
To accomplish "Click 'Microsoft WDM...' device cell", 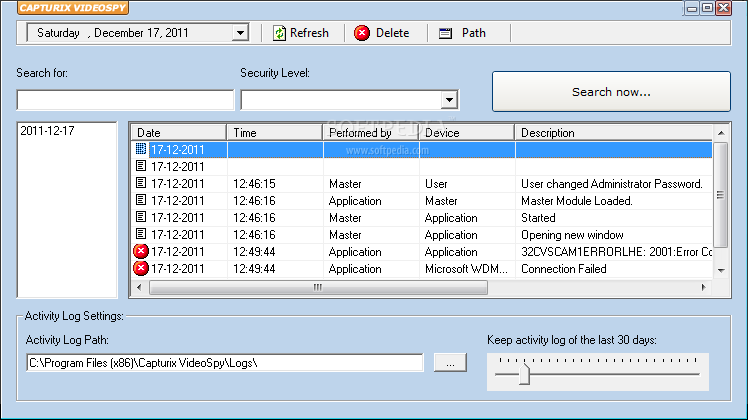I will [466, 269].
